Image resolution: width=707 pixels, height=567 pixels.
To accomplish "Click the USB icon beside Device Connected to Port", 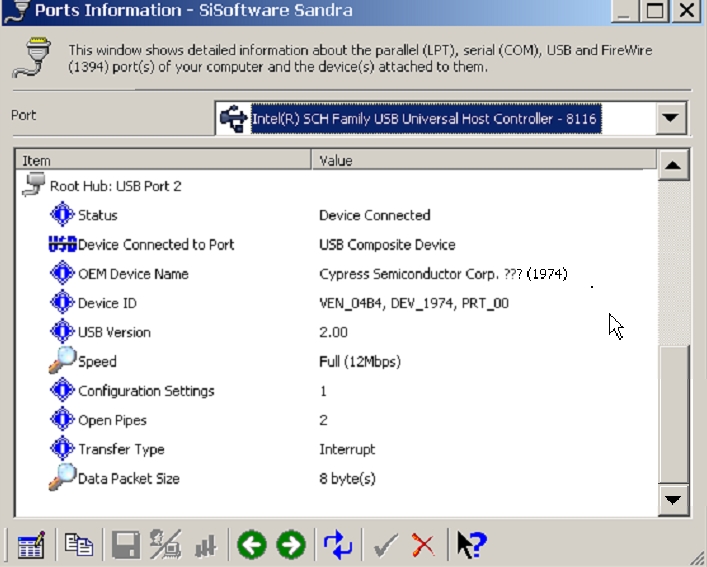I will pyautogui.click(x=62, y=244).
